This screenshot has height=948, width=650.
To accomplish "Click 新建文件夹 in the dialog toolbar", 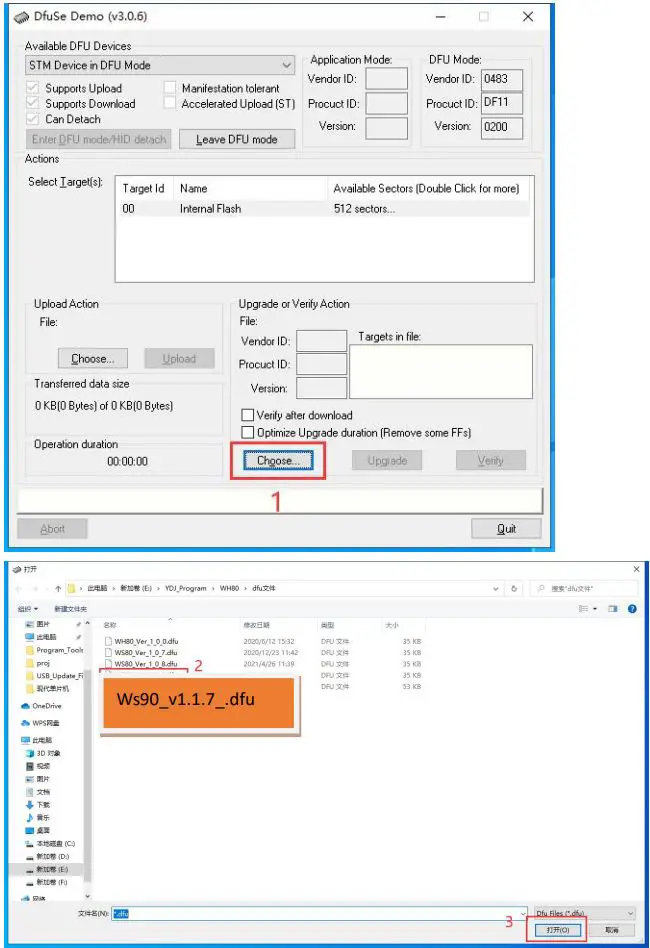I will pyautogui.click(x=70, y=608).
